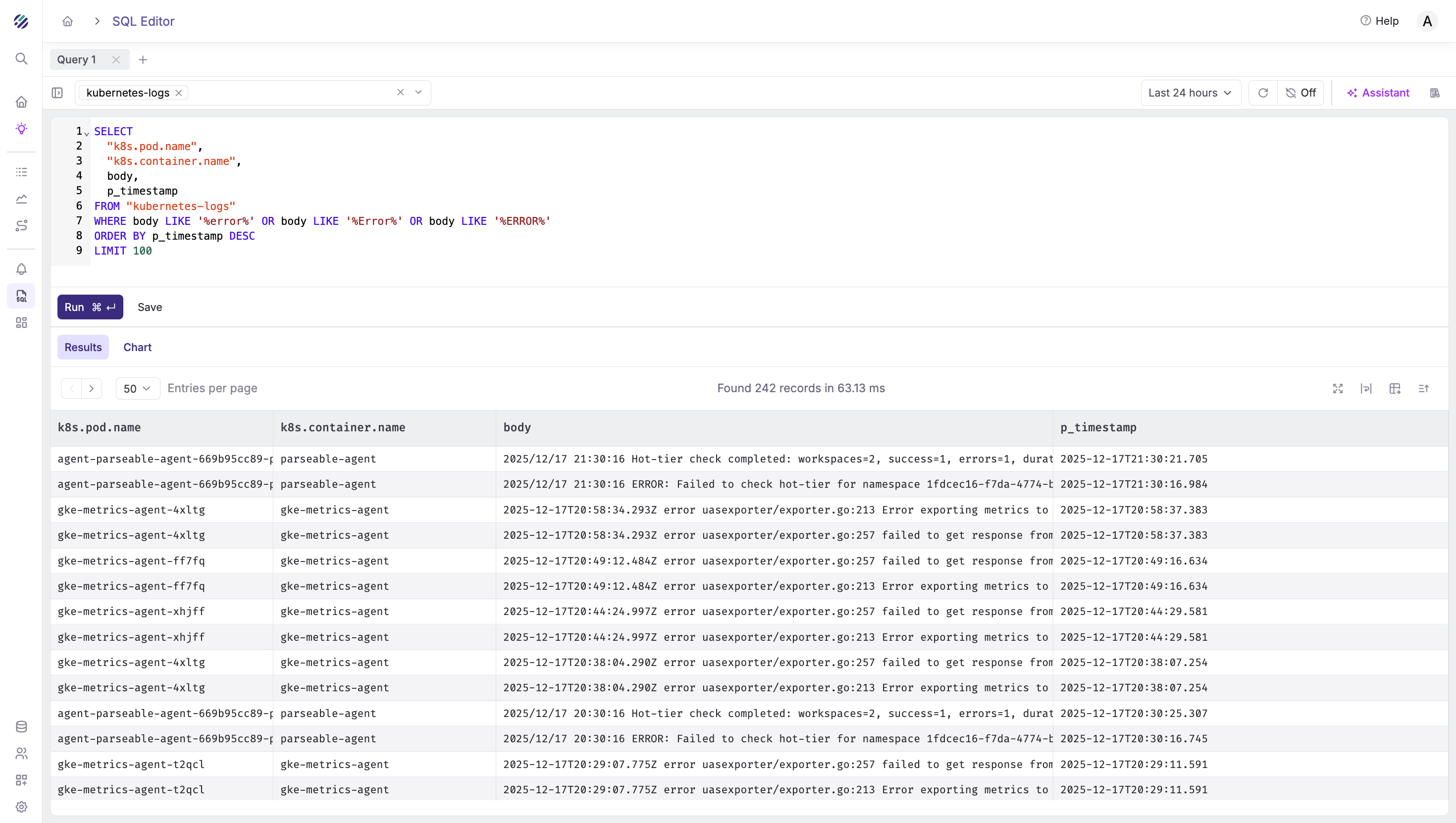This screenshot has width=1456, height=823.
Task: Toggle the schema side panel icon
Action: pyautogui.click(x=57, y=93)
